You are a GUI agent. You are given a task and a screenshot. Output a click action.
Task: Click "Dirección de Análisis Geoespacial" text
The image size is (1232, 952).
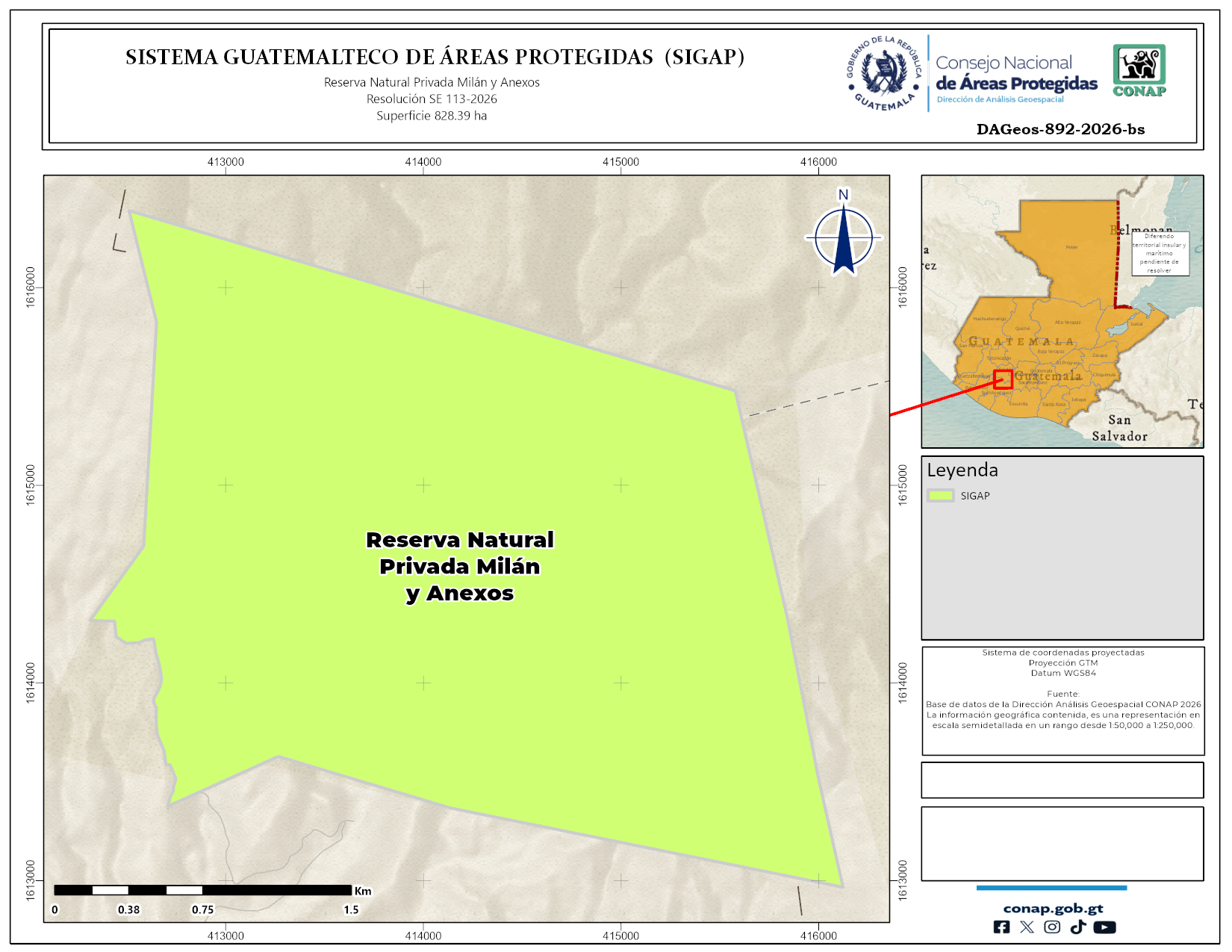point(1001,99)
